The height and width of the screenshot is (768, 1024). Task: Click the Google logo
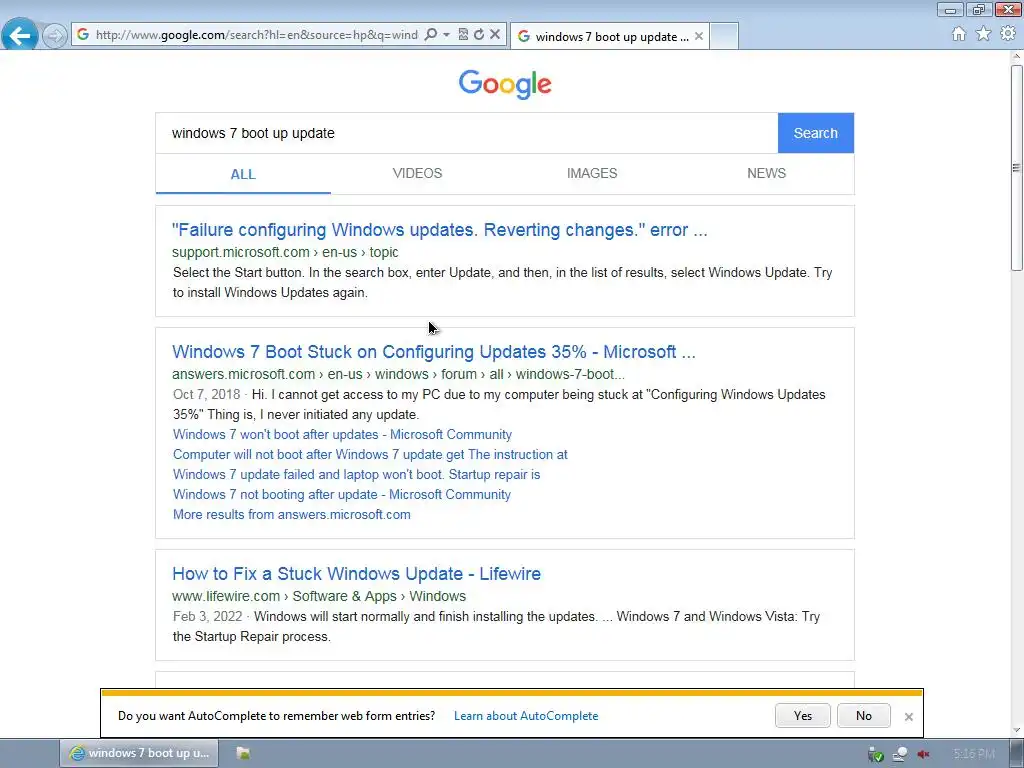click(505, 84)
